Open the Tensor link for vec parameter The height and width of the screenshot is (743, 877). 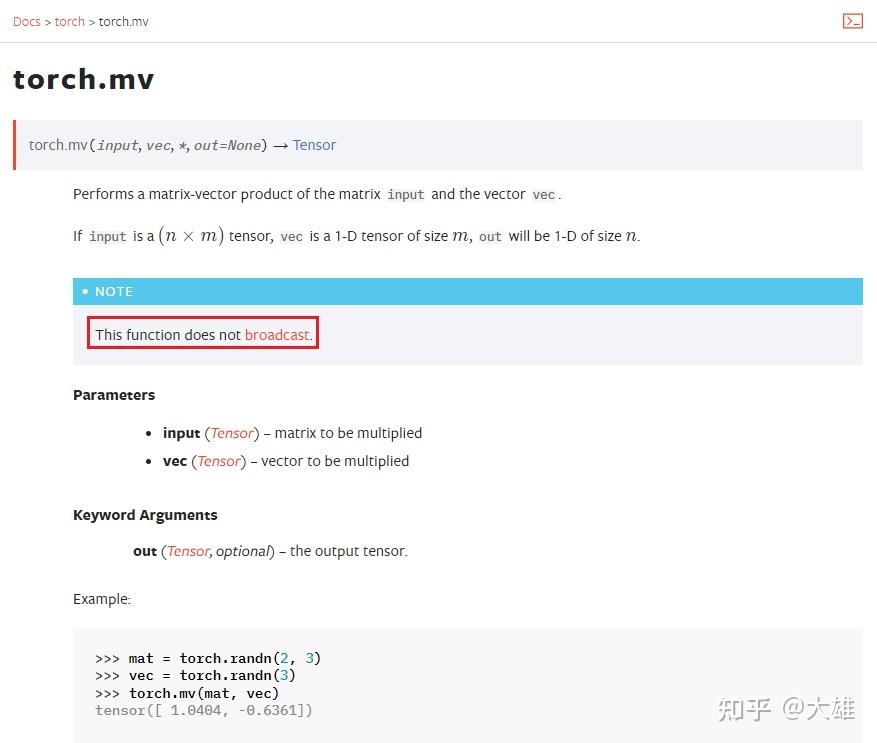tap(218, 461)
